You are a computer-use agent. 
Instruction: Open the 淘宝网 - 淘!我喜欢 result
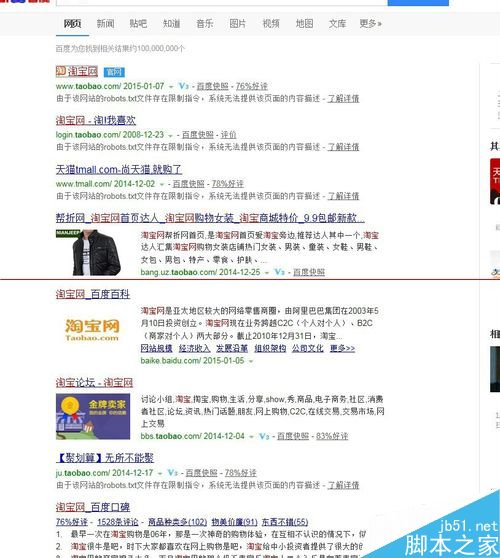(96, 120)
